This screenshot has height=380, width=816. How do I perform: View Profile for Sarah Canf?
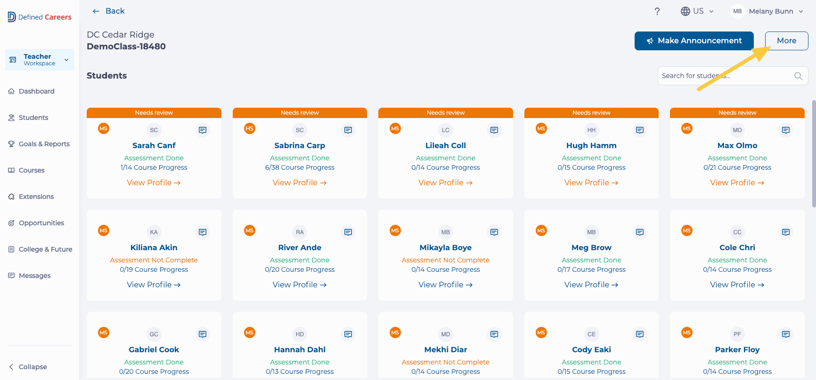[x=154, y=183]
